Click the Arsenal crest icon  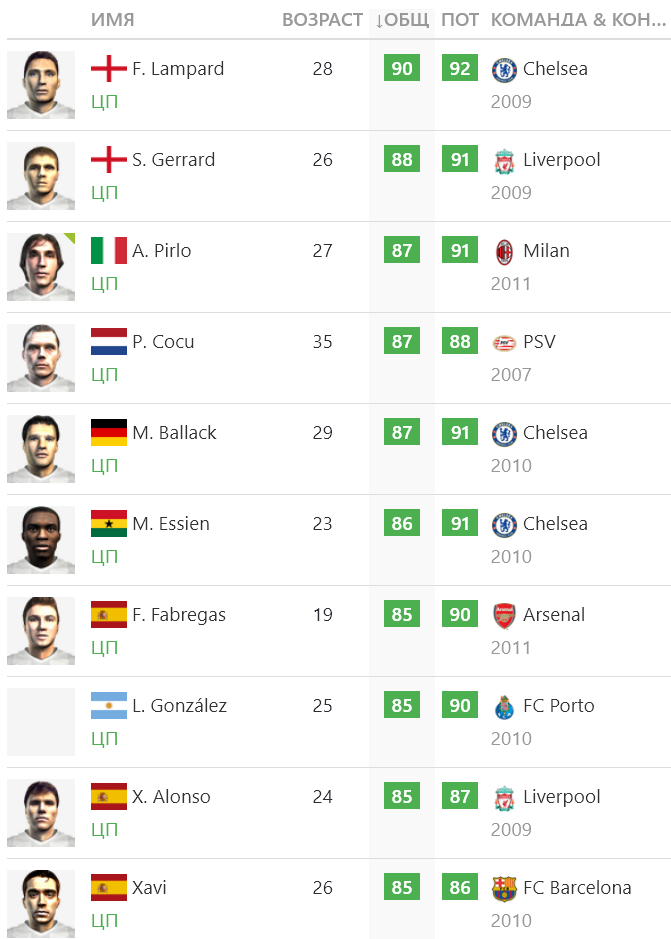(x=503, y=615)
